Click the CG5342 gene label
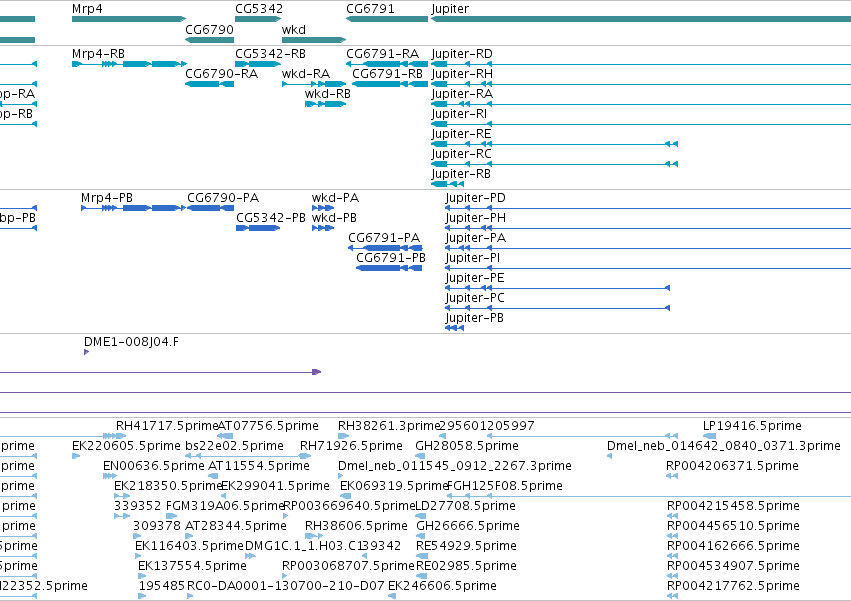Image resolution: width=851 pixels, height=601 pixels. pos(259,9)
